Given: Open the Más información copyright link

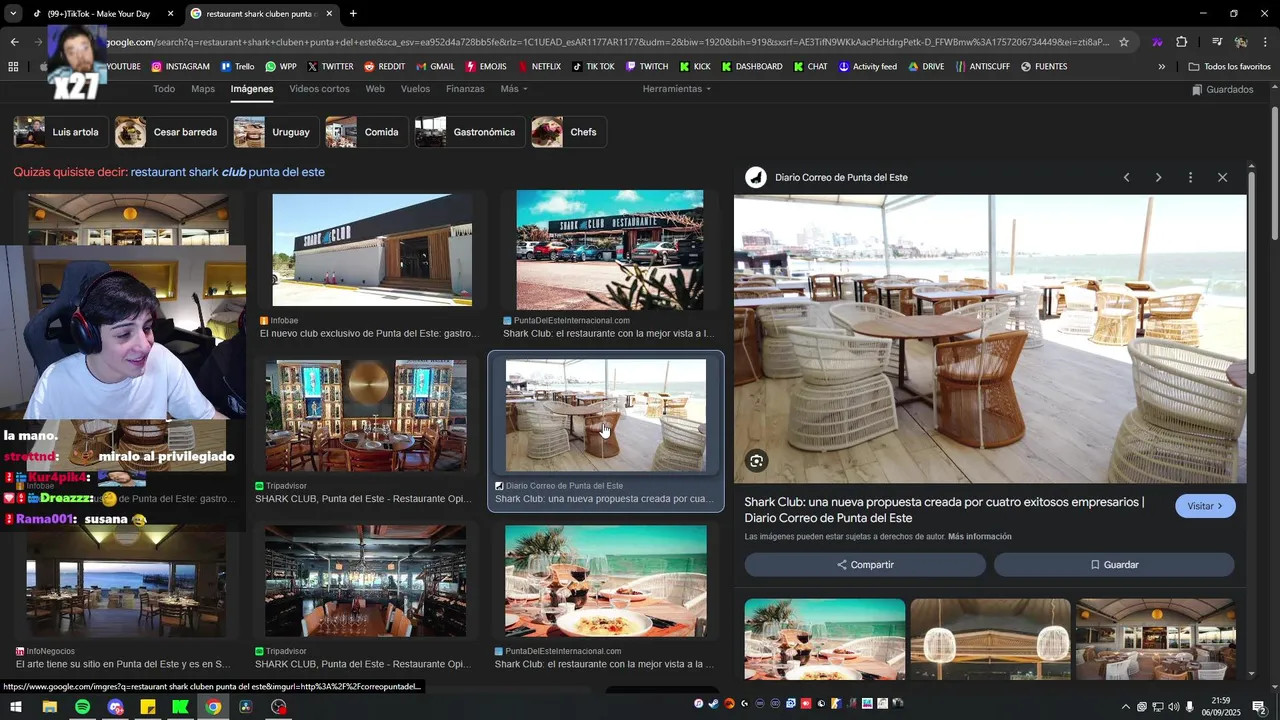Looking at the screenshot, I should [980, 537].
